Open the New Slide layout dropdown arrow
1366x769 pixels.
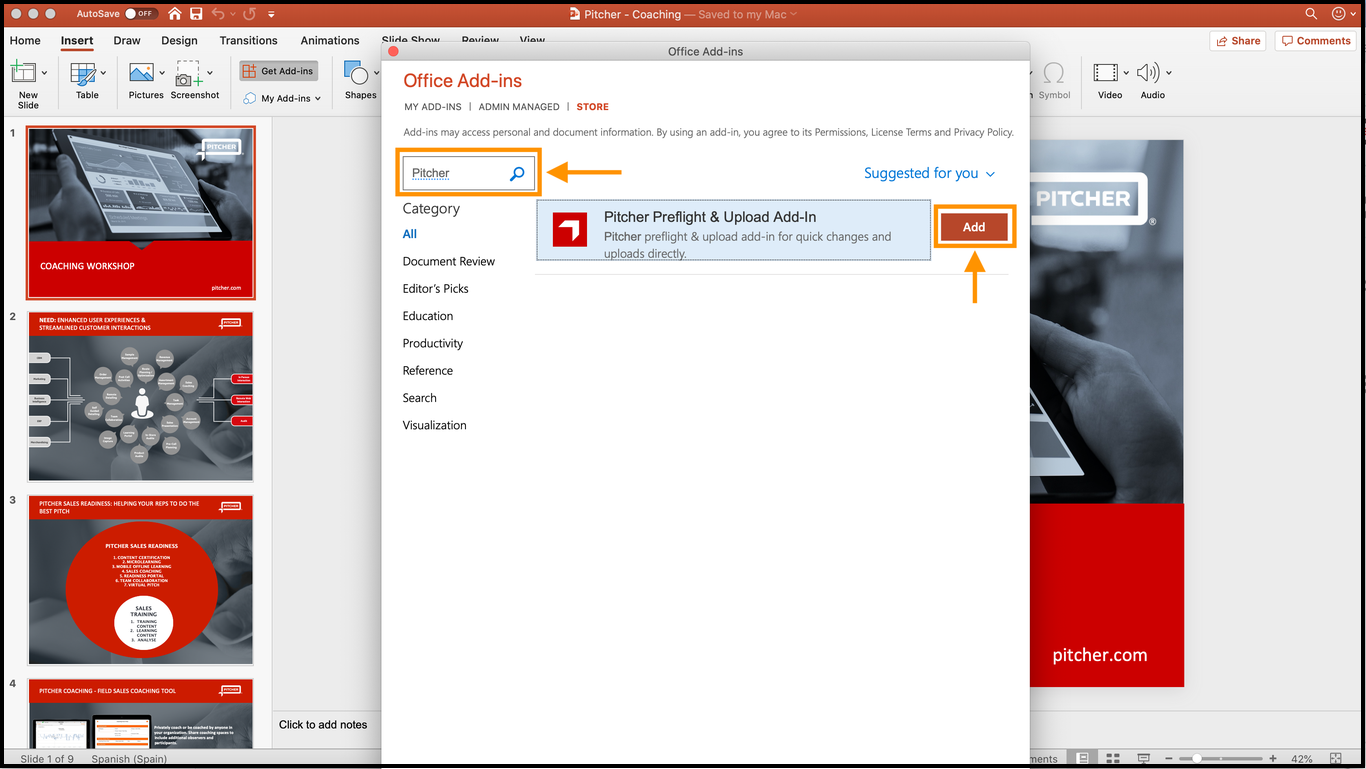[44, 73]
